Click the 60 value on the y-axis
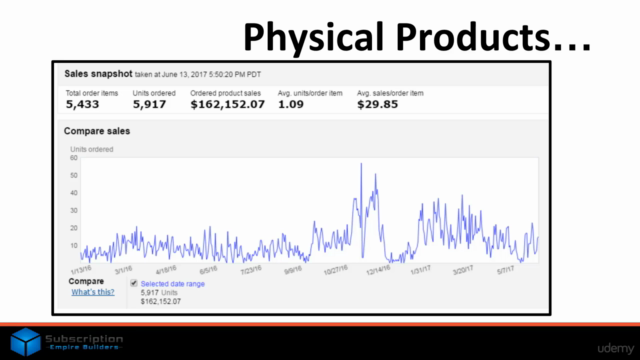Screen dimensions: 640x360 [x=73, y=158]
